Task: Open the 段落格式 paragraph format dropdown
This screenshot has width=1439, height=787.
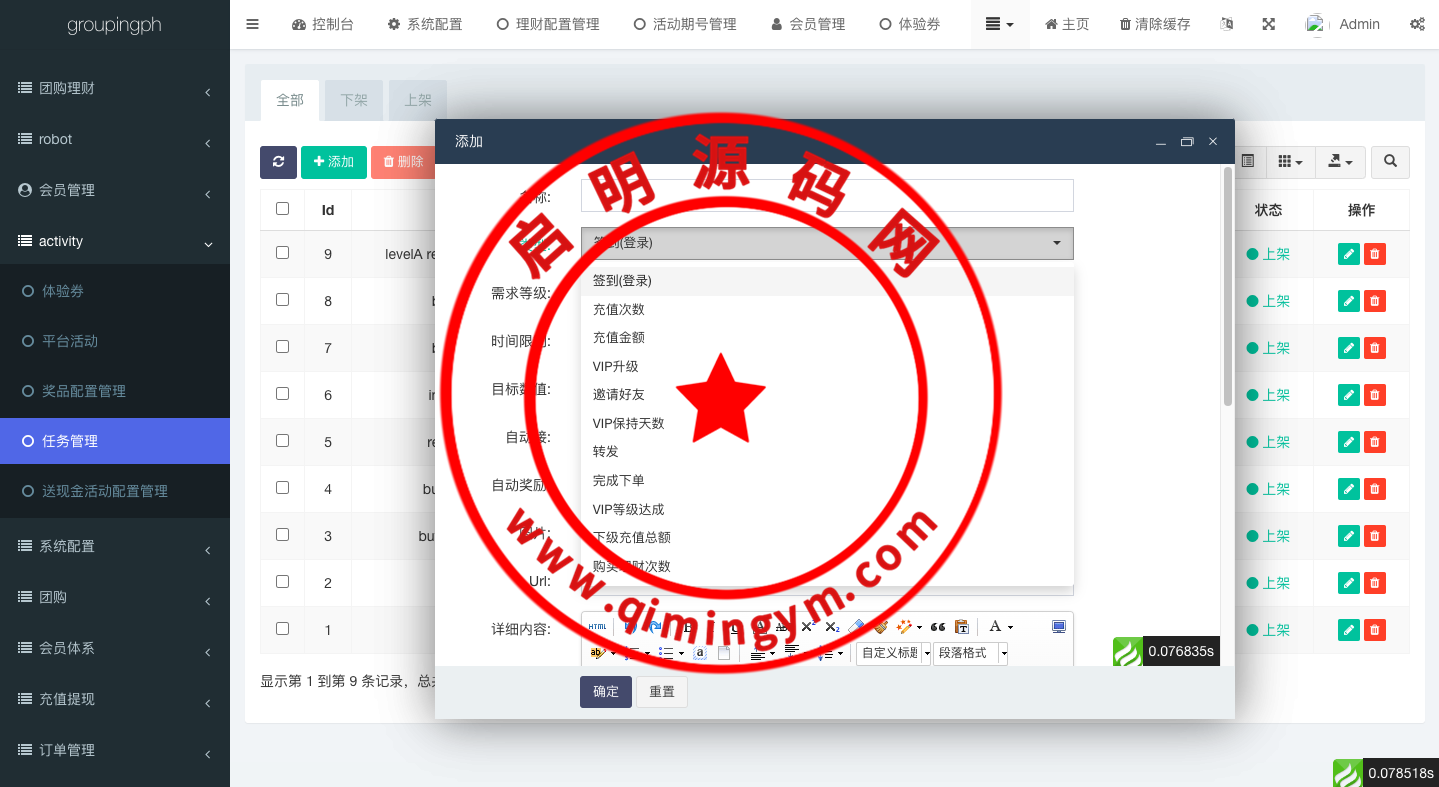Action: [x=970, y=653]
